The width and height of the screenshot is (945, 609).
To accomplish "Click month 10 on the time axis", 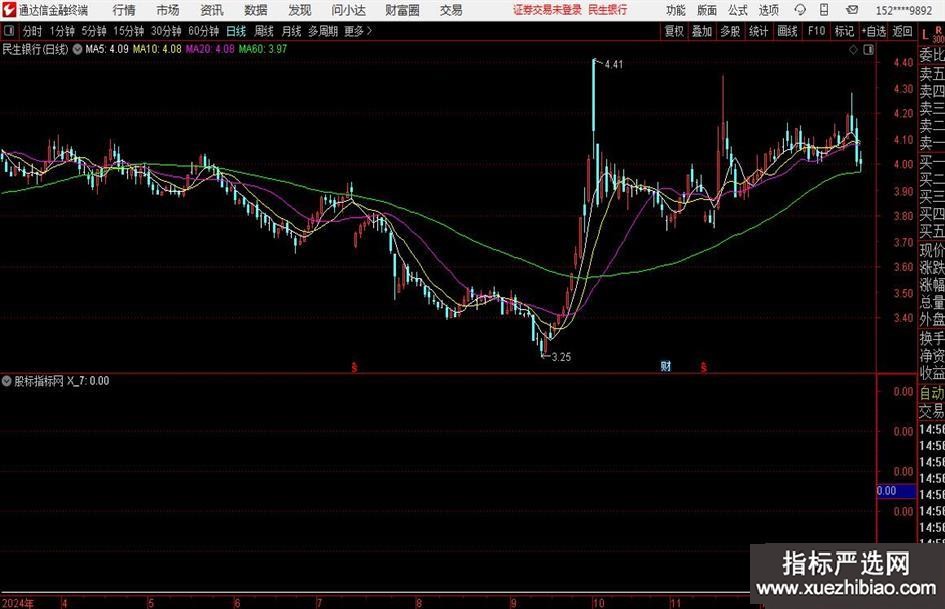I will coord(598,603).
